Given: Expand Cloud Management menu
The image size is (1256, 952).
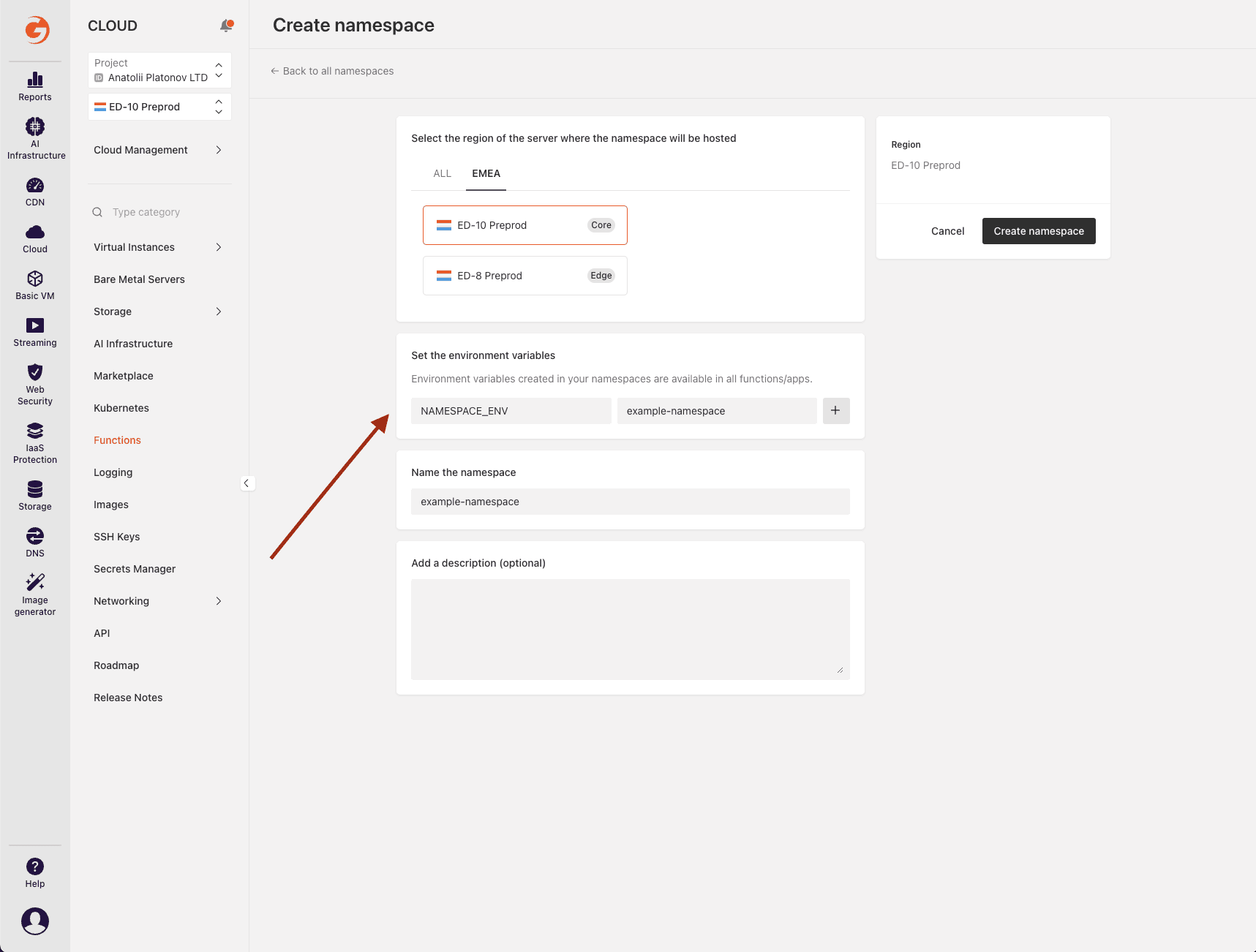Looking at the screenshot, I should [x=158, y=150].
